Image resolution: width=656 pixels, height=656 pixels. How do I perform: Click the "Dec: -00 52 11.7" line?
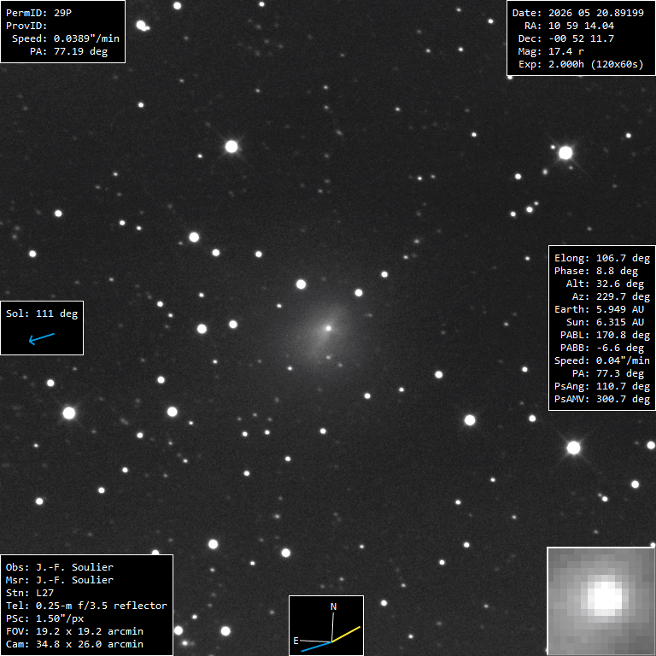pyautogui.click(x=566, y=38)
